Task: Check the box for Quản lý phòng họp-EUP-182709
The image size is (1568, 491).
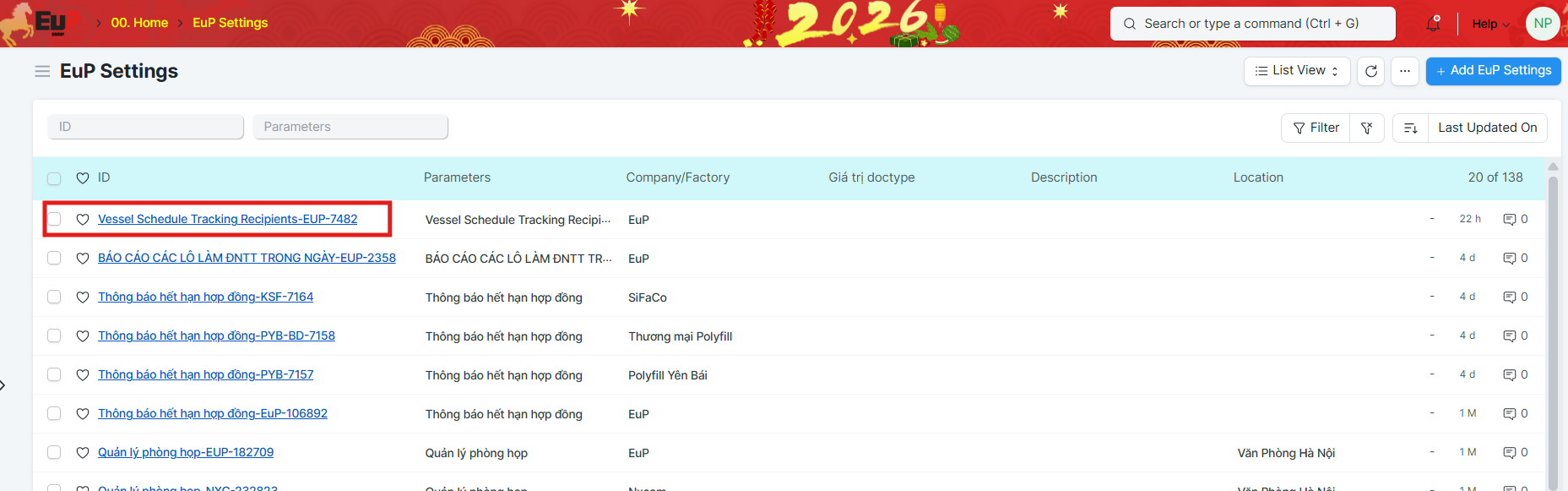Action: pyautogui.click(x=54, y=453)
